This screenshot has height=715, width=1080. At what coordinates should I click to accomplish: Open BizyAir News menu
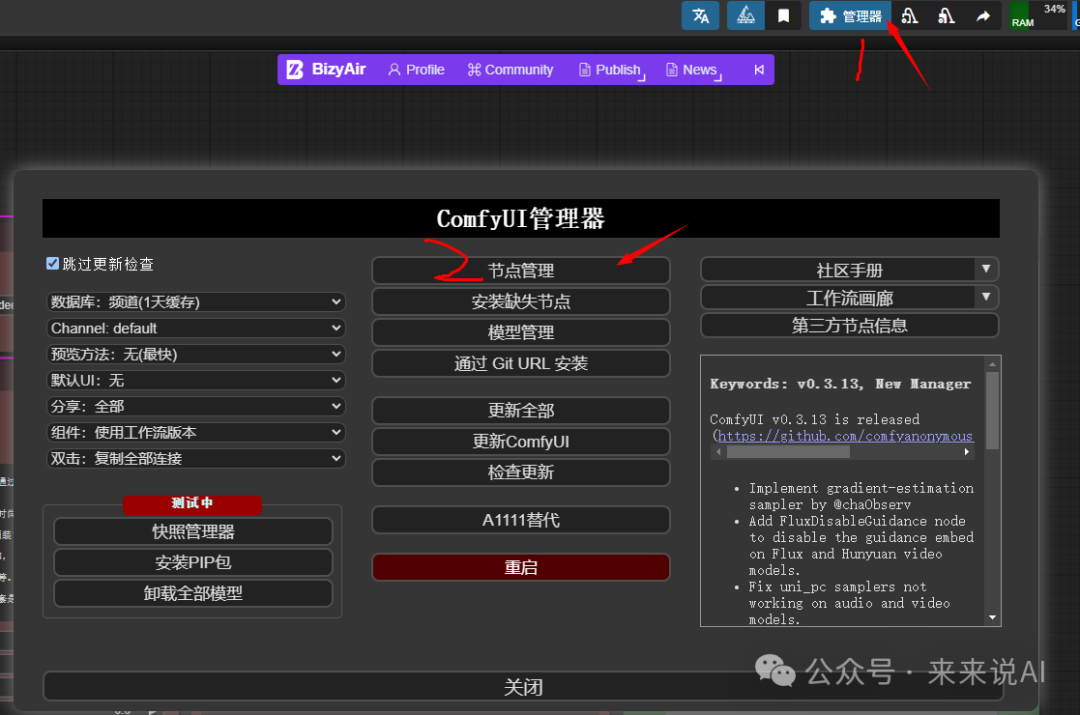tap(694, 70)
